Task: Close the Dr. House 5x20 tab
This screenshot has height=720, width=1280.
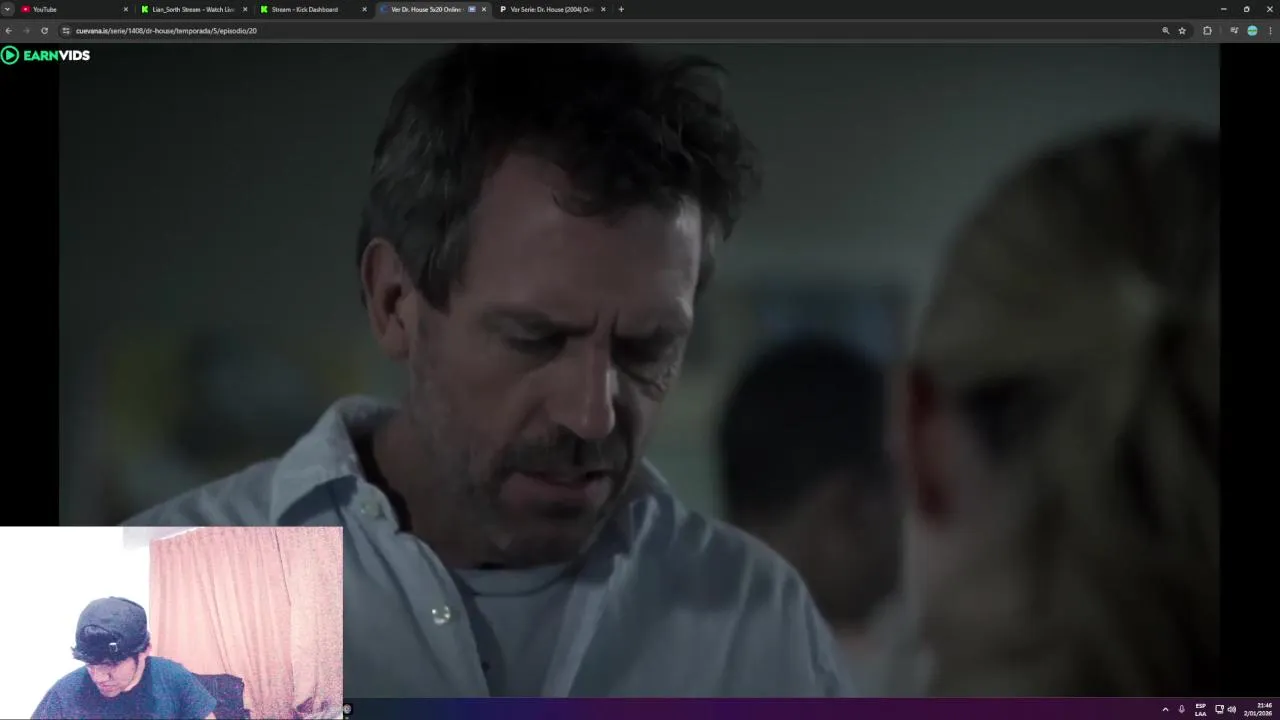Action: (484, 9)
